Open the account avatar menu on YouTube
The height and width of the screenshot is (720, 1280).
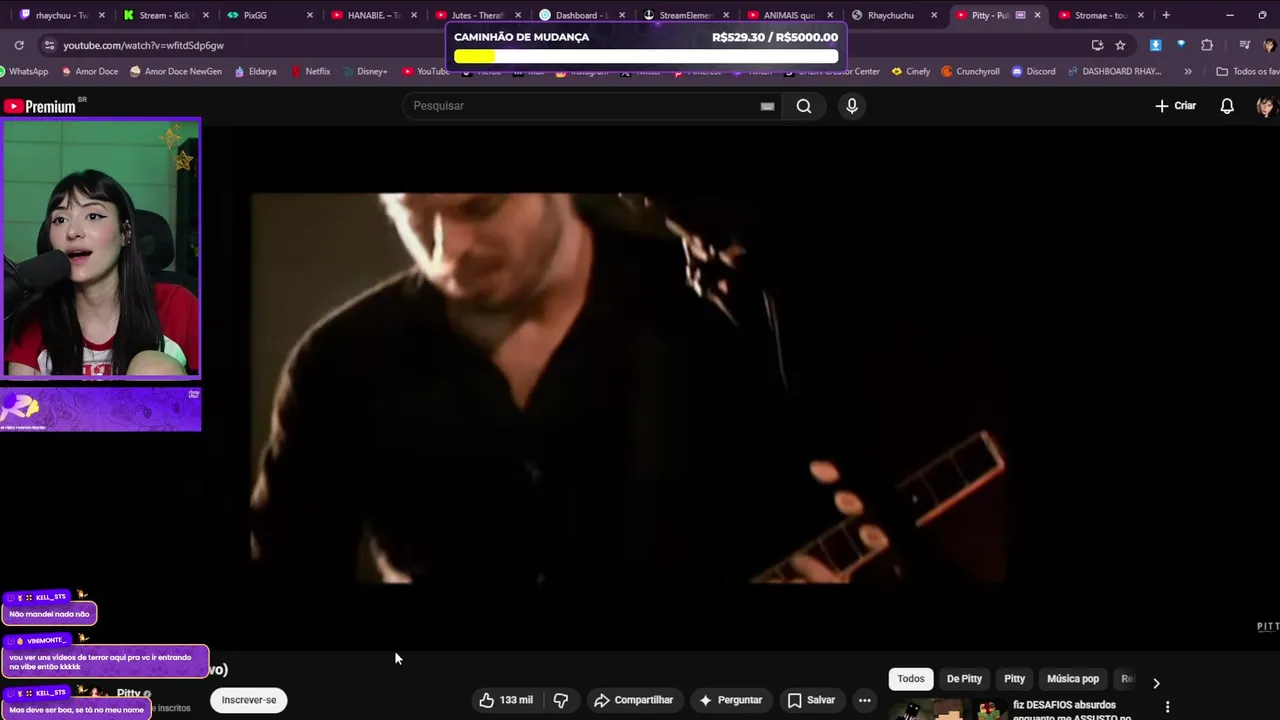click(1265, 106)
